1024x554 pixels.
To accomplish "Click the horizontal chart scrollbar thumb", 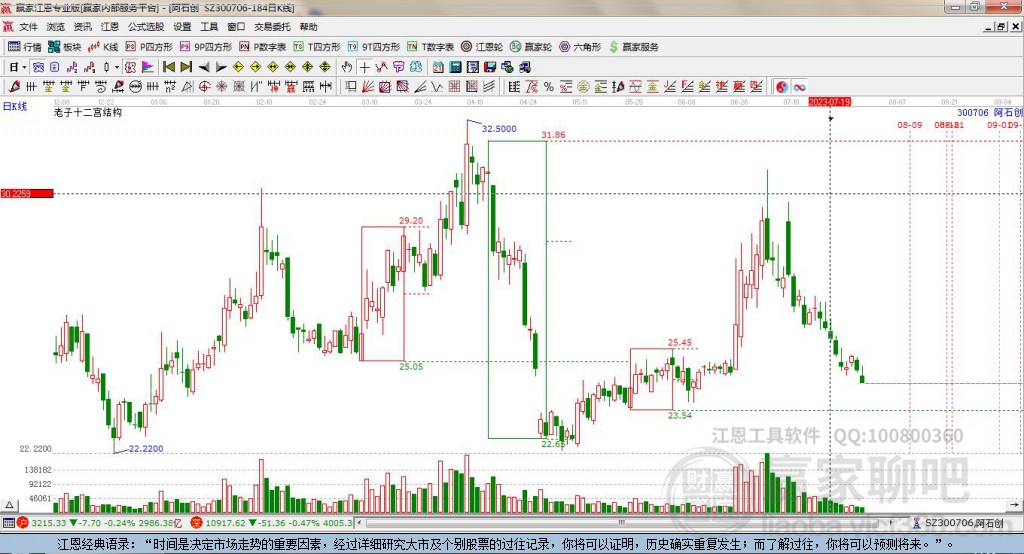I will point(621,523).
